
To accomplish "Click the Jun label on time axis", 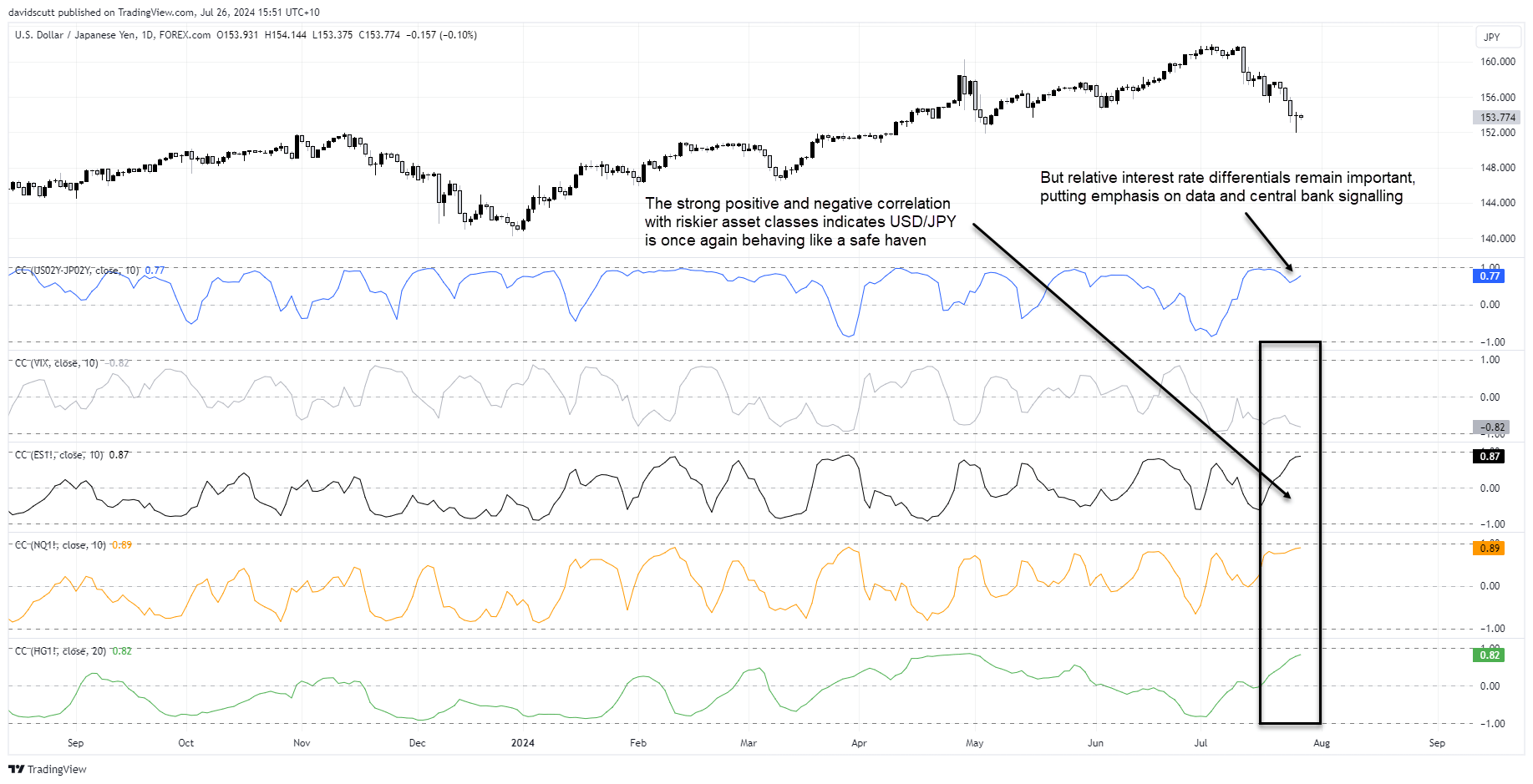I will tap(1095, 743).
